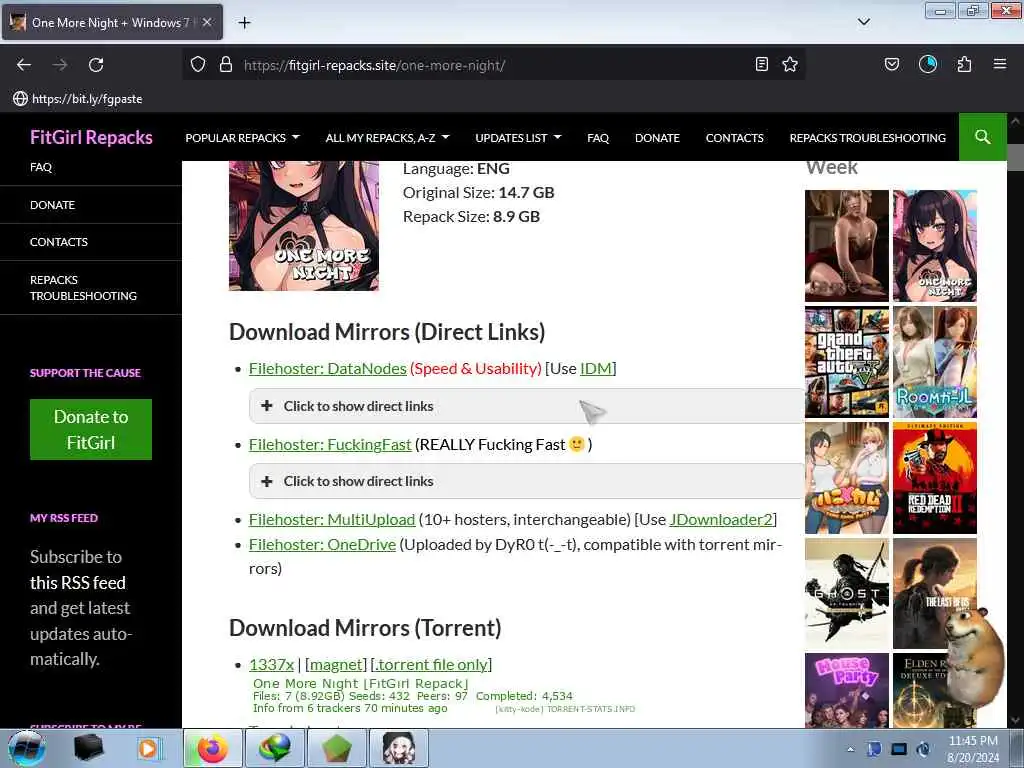Image resolution: width=1024 pixels, height=768 pixels.
Task: Click the anime character taskbar icon
Action: click(x=398, y=748)
